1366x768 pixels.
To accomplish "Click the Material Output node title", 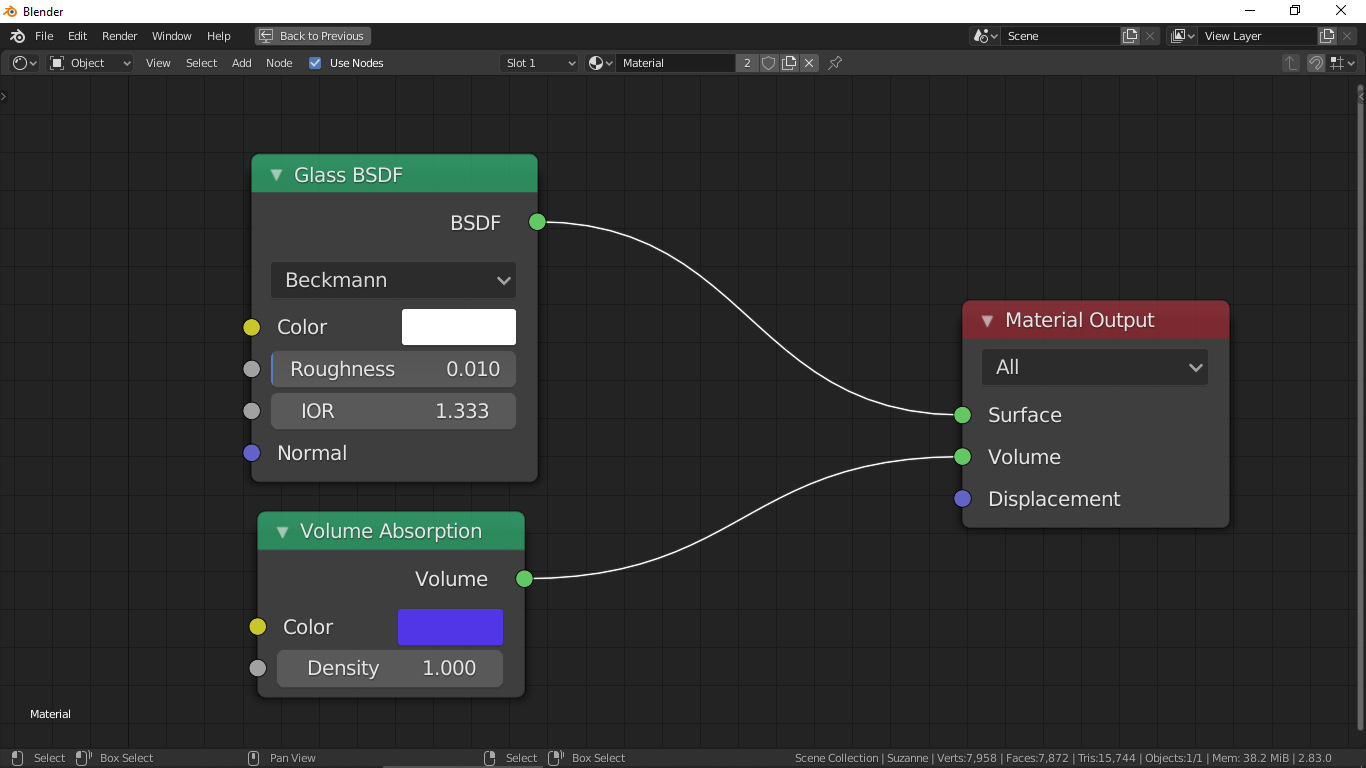I will (x=1080, y=320).
